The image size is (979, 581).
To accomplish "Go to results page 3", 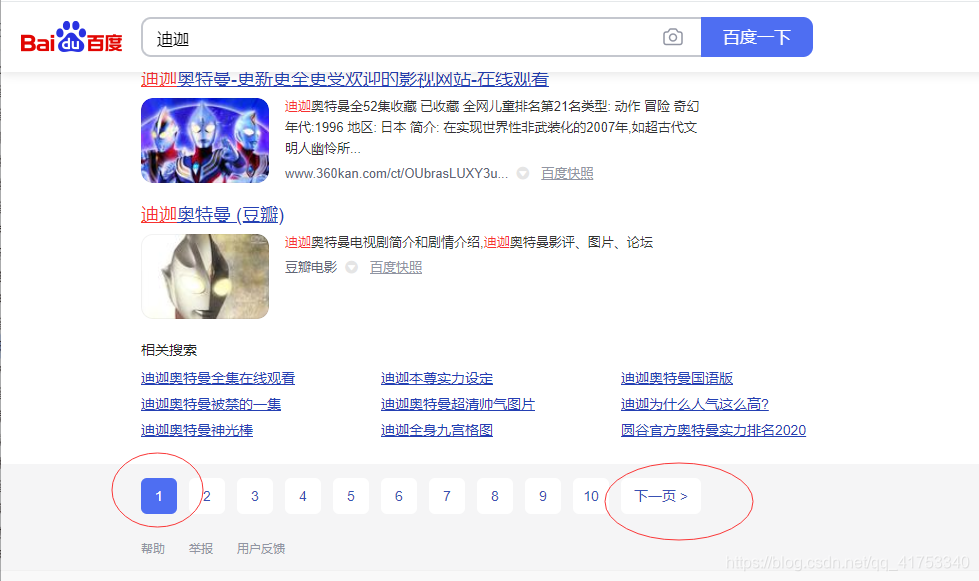I will pyautogui.click(x=255, y=496).
